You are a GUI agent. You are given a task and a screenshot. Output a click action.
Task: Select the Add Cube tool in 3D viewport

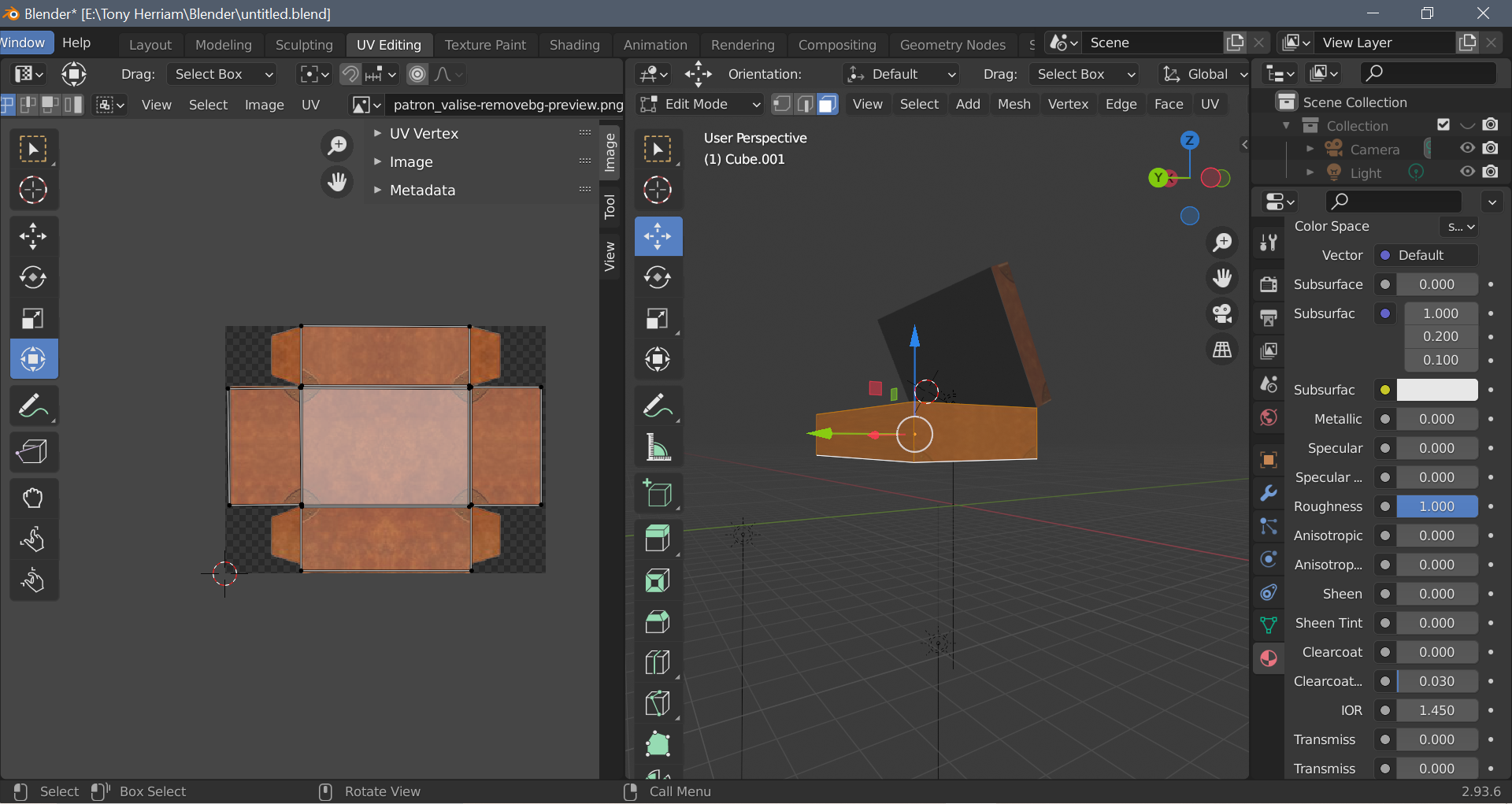point(658,494)
